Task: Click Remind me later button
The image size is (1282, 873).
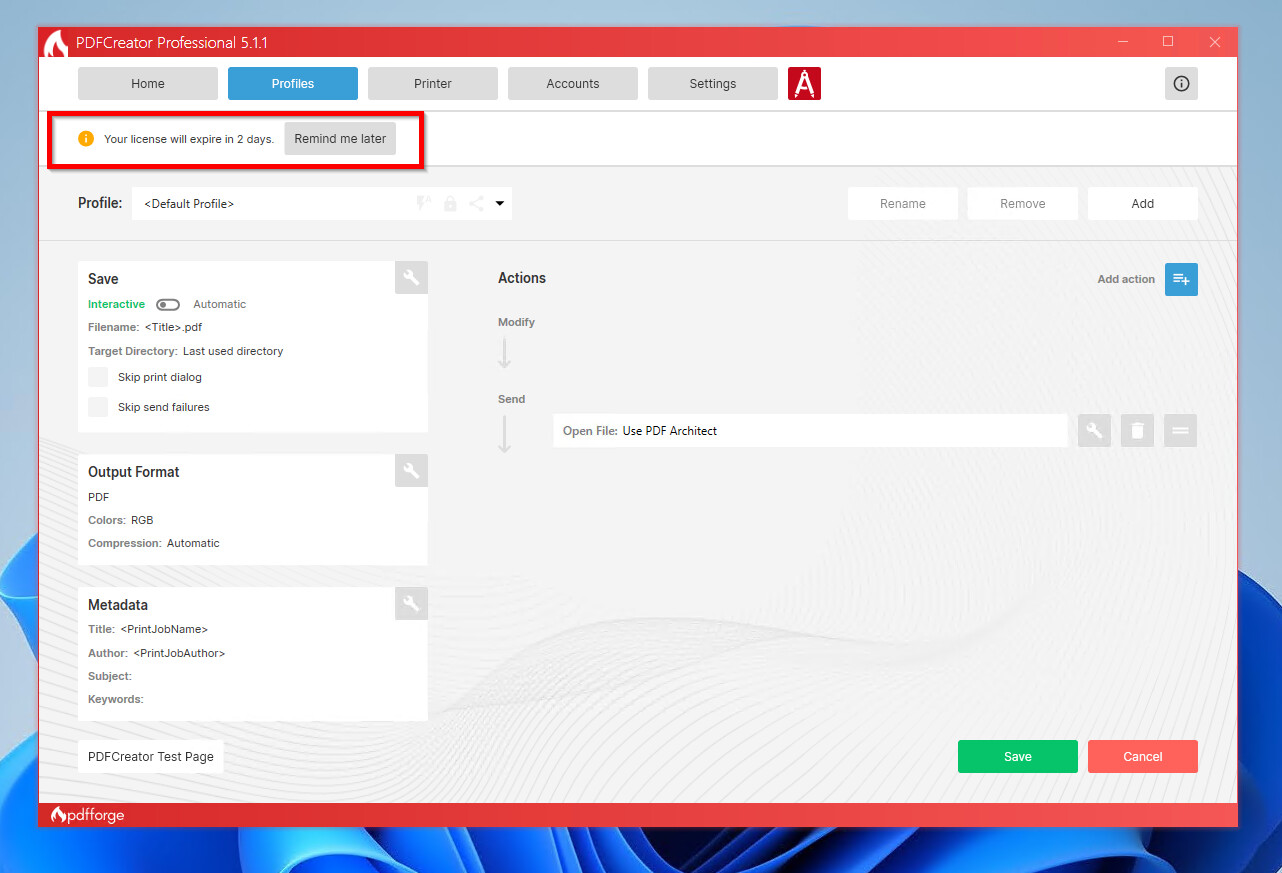Action: 340,139
